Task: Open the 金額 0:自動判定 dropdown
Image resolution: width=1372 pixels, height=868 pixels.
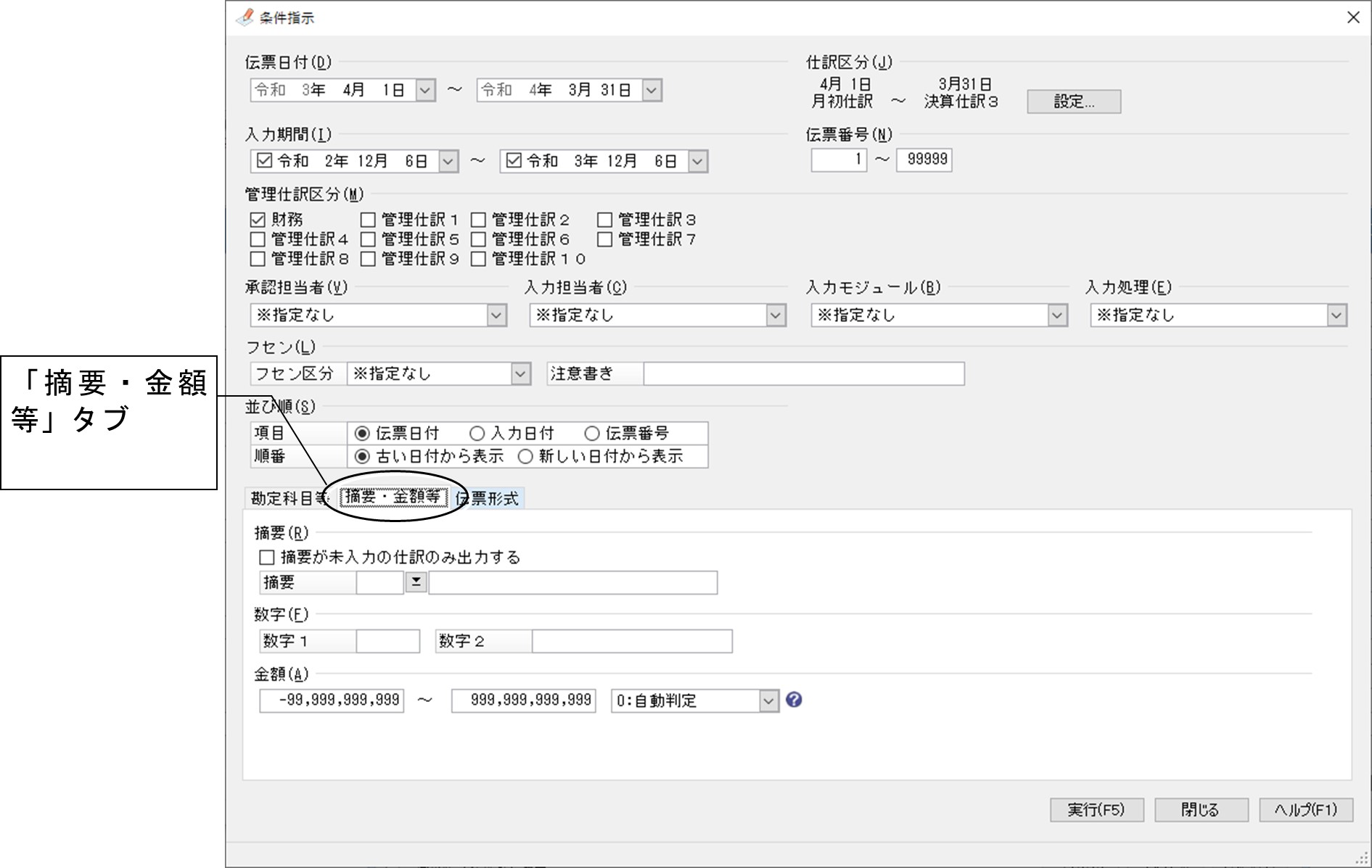Action: [x=768, y=700]
